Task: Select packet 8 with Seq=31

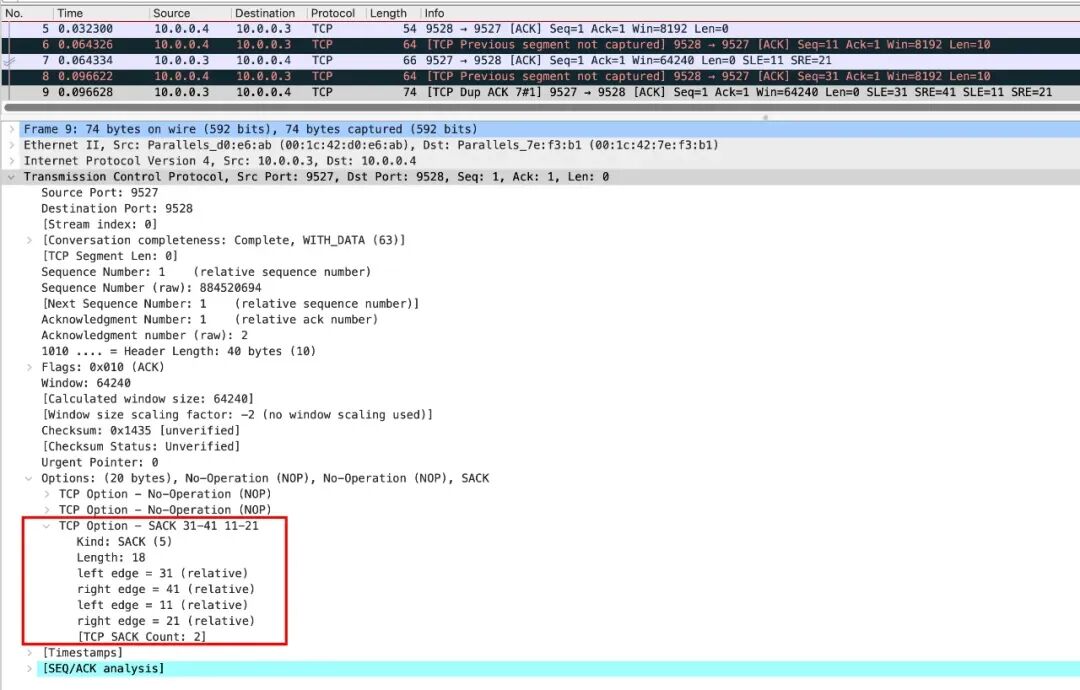Action: click(540, 76)
